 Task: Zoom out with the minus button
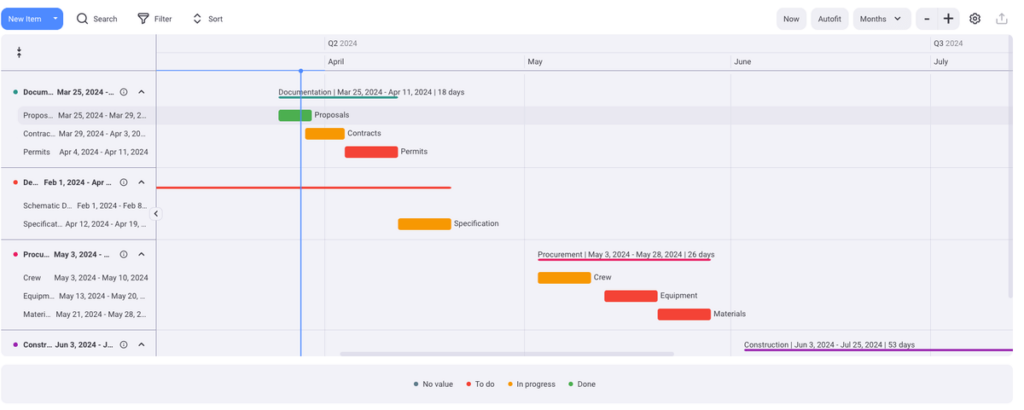[x=927, y=19]
